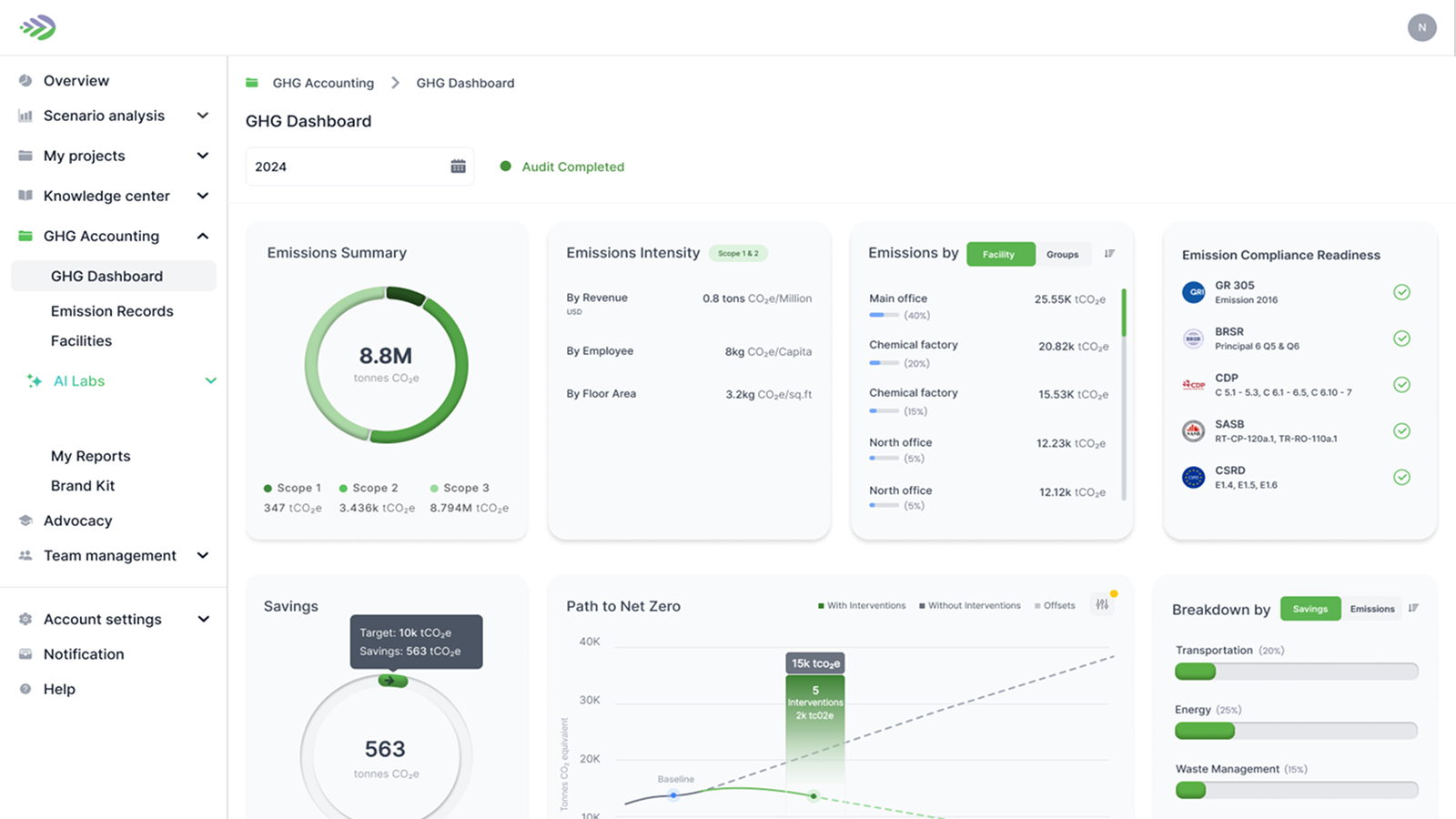Image resolution: width=1456 pixels, height=819 pixels.
Task: Expand the Team management menu
Action: tap(201, 555)
